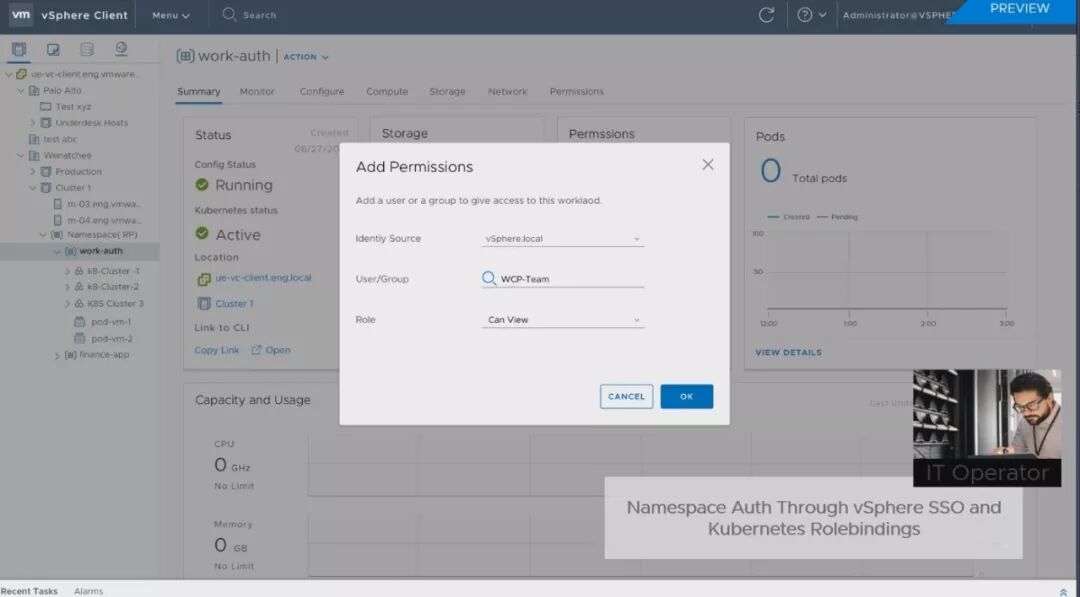Open the Recent Tasks panel
The height and width of the screenshot is (597, 1080).
[30, 591]
